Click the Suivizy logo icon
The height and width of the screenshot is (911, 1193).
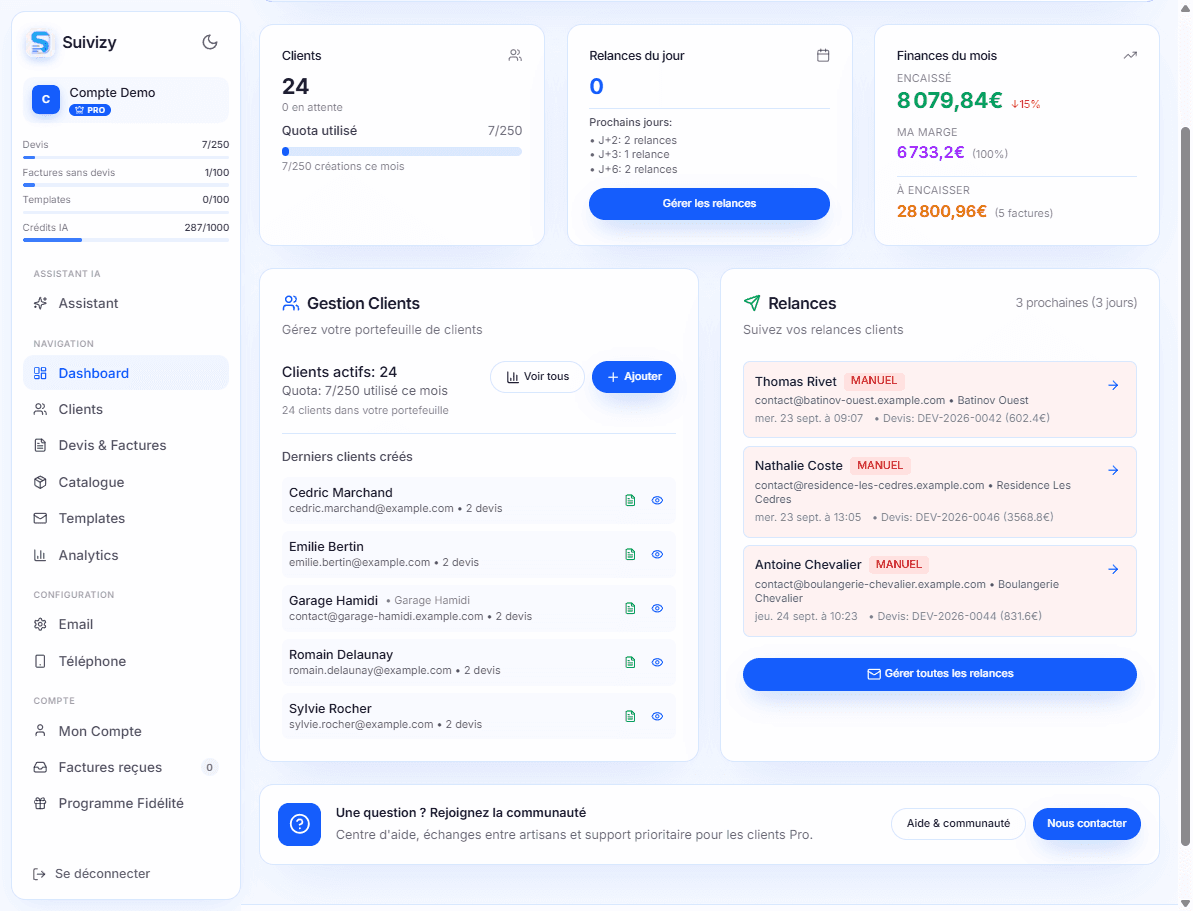pos(40,43)
